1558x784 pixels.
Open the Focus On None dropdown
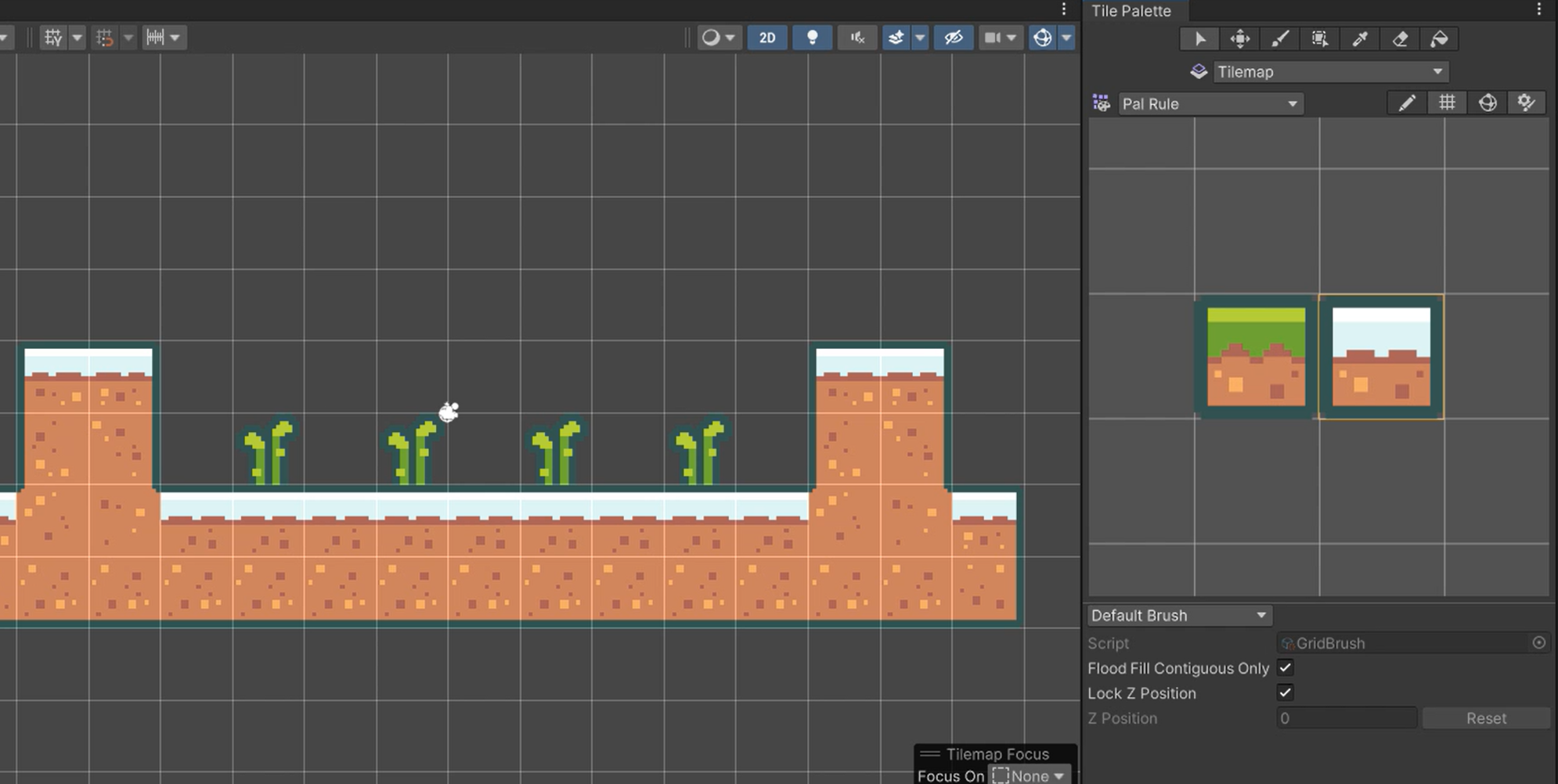click(x=1030, y=775)
